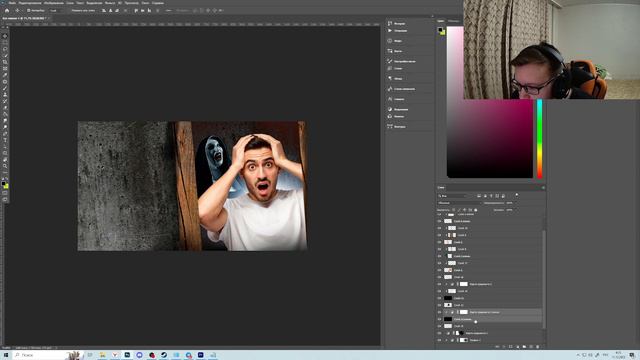Create a new layer via Layers panel

[531, 347]
